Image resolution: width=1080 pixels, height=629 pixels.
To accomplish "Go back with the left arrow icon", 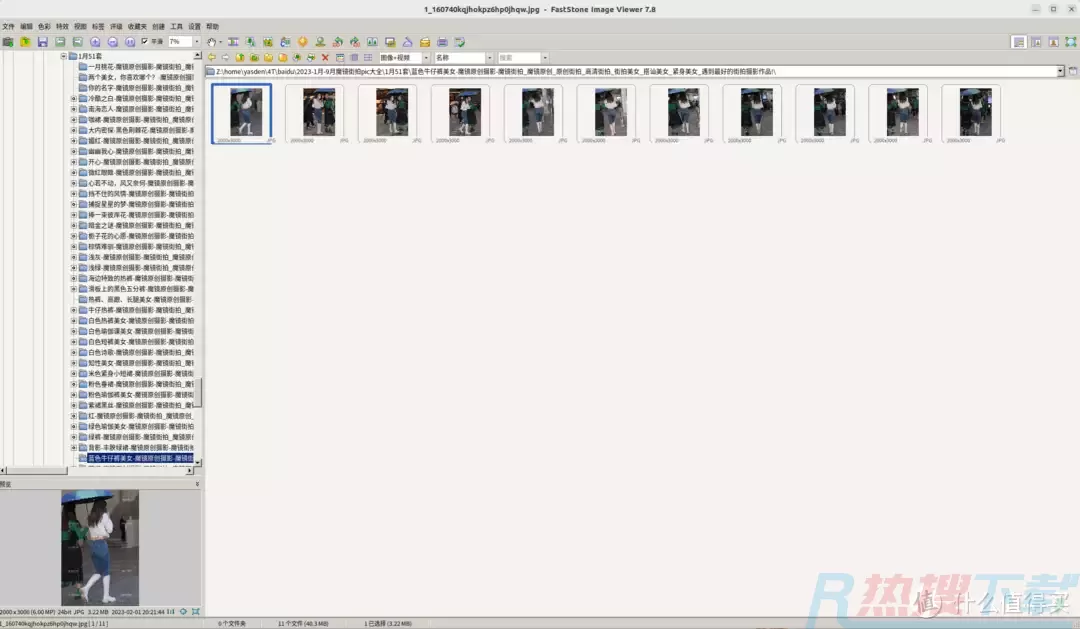I will click(x=211, y=58).
